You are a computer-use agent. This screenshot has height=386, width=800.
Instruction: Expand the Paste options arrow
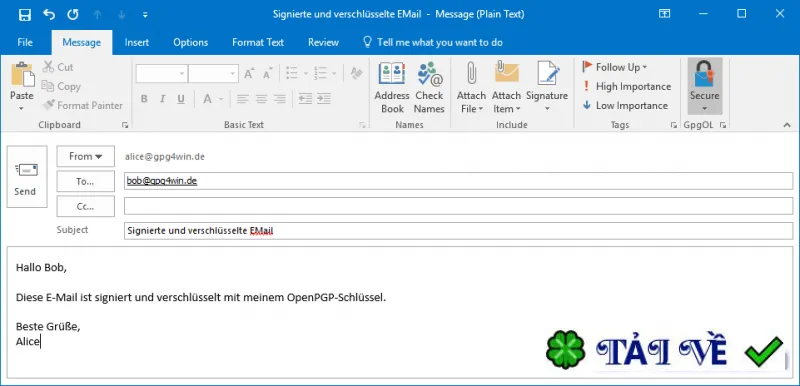[x=21, y=108]
